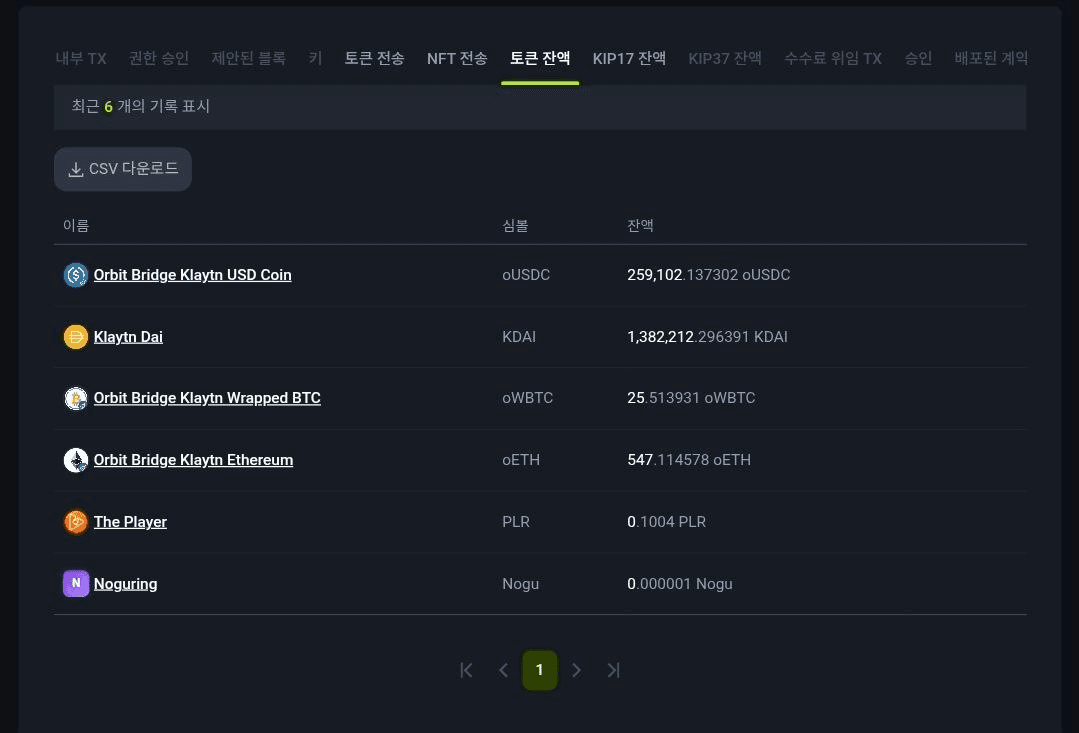The width and height of the screenshot is (1079, 733).
Task: Go to the previous page of records
Action: coord(503,670)
